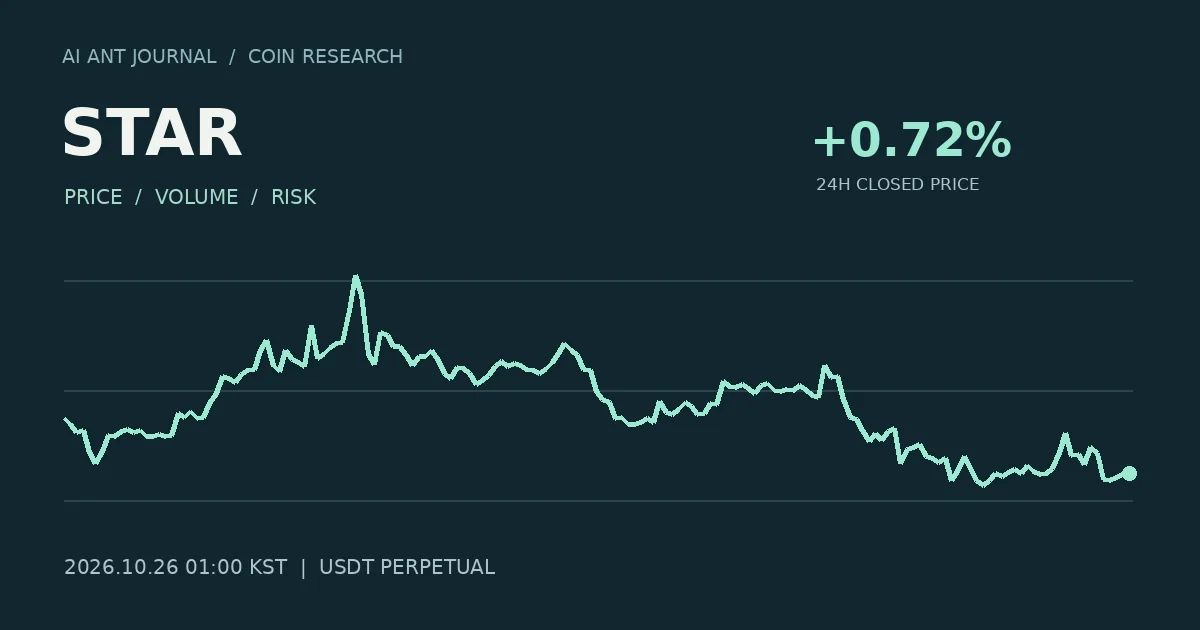The width and height of the screenshot is (1200, 630).
Task: Click the top horizontal gridline
Action: (x=598, y=281)
